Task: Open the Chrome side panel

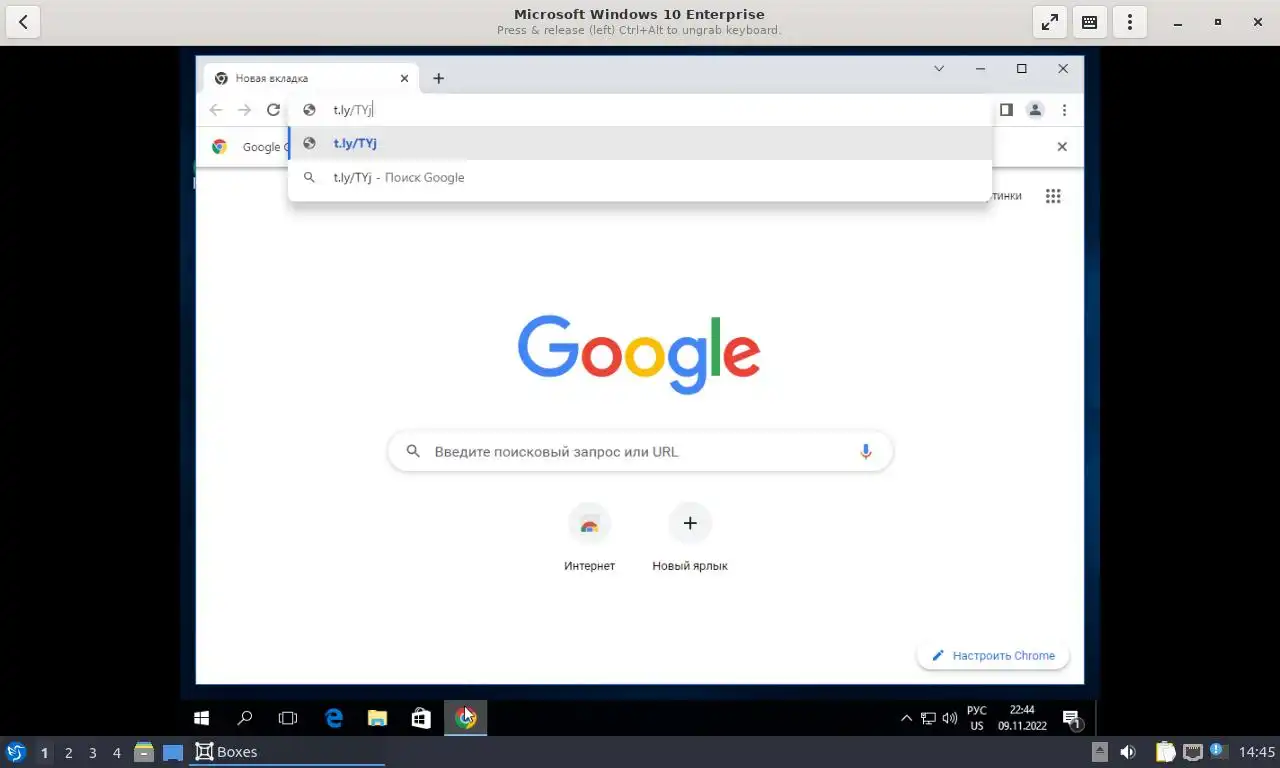Action: point(1006,110)
